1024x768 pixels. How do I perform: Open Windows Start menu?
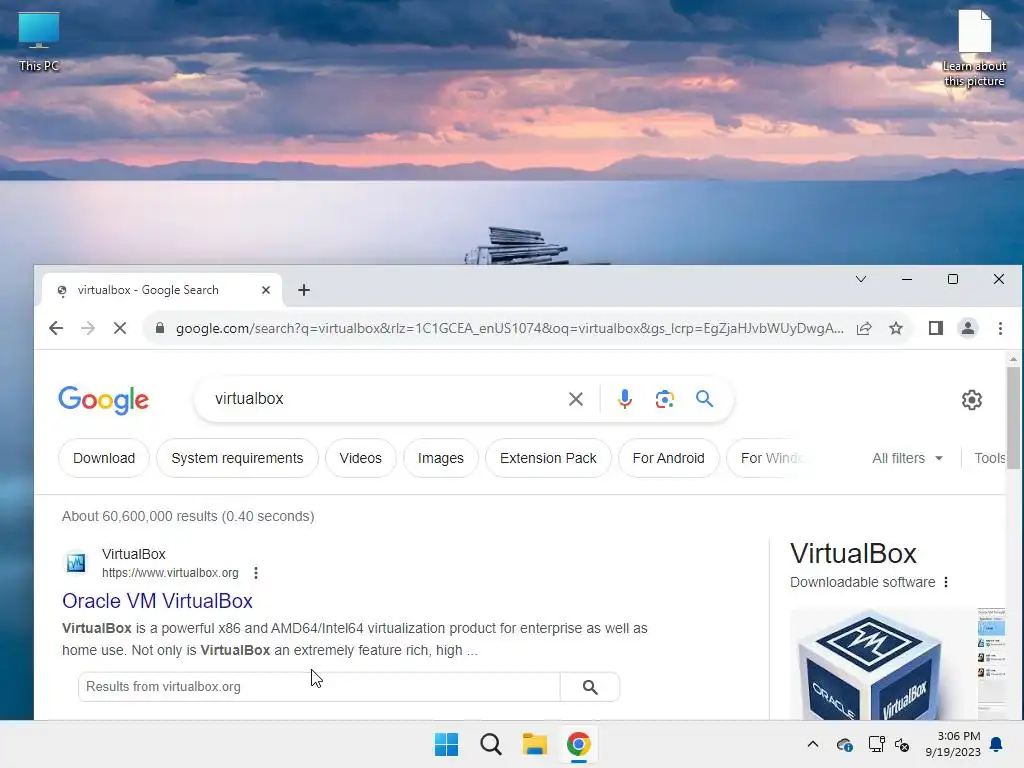pos(447,744)
